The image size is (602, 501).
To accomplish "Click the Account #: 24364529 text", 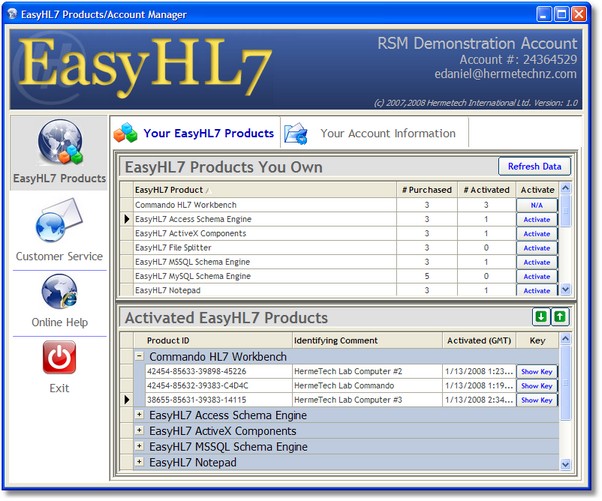I will click(x=518, y=60).
